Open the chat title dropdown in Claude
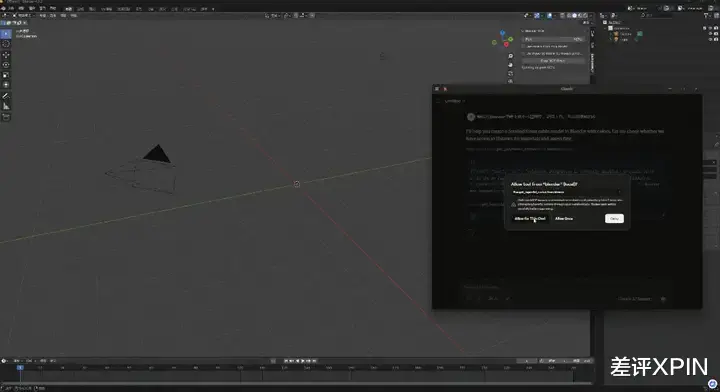 click(x=455, y=101)
